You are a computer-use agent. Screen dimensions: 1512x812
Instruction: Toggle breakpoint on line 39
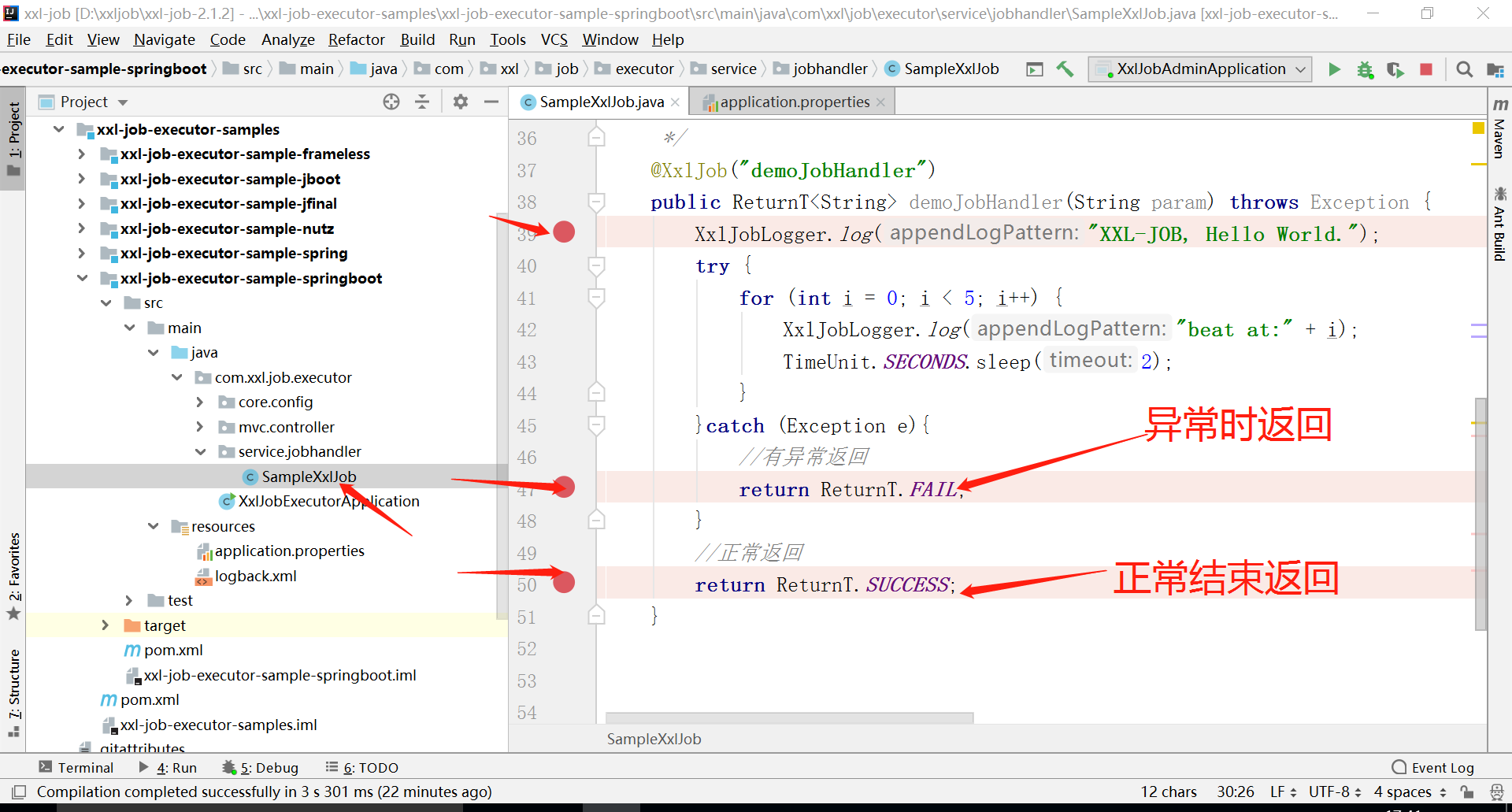click(x=564, y=232)
